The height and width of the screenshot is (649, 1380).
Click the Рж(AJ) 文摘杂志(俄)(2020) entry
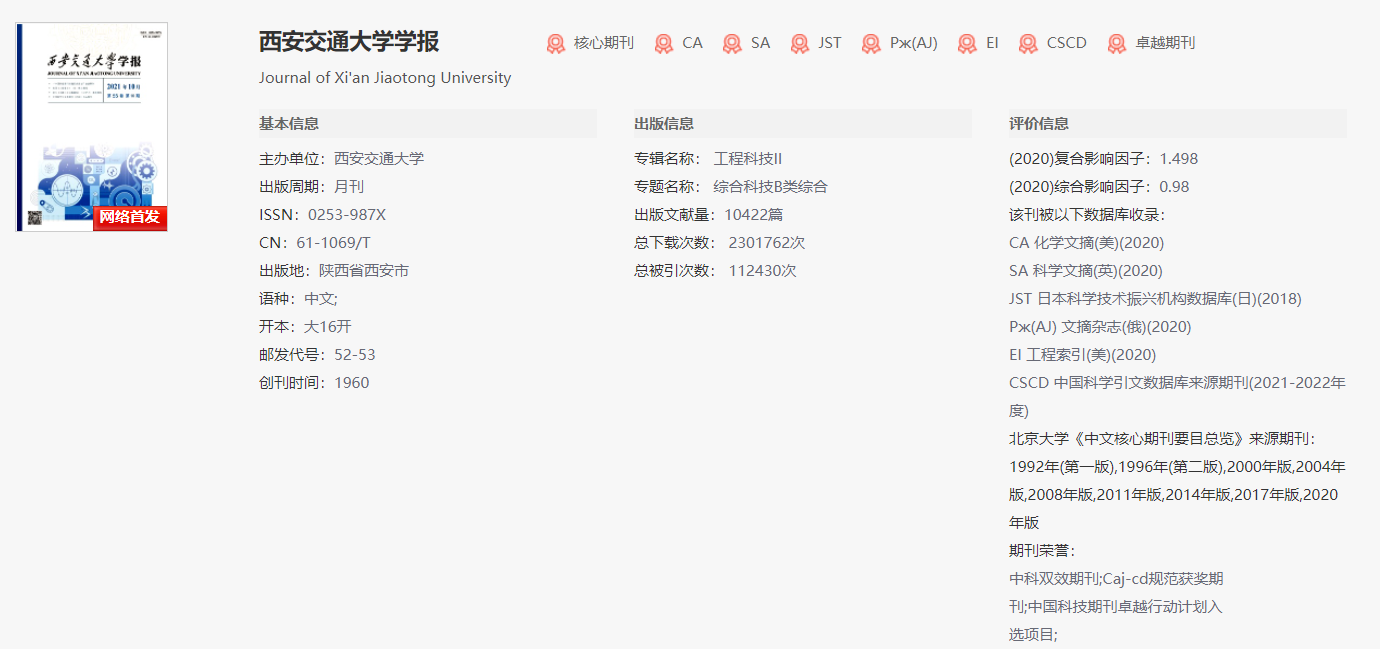[1100, 327]
